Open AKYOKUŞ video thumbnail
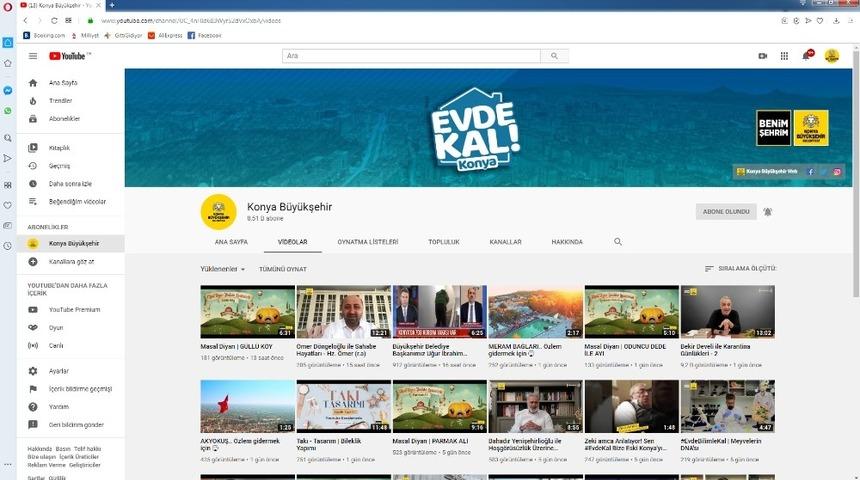The image size is (860, 480). coord(247,406)
